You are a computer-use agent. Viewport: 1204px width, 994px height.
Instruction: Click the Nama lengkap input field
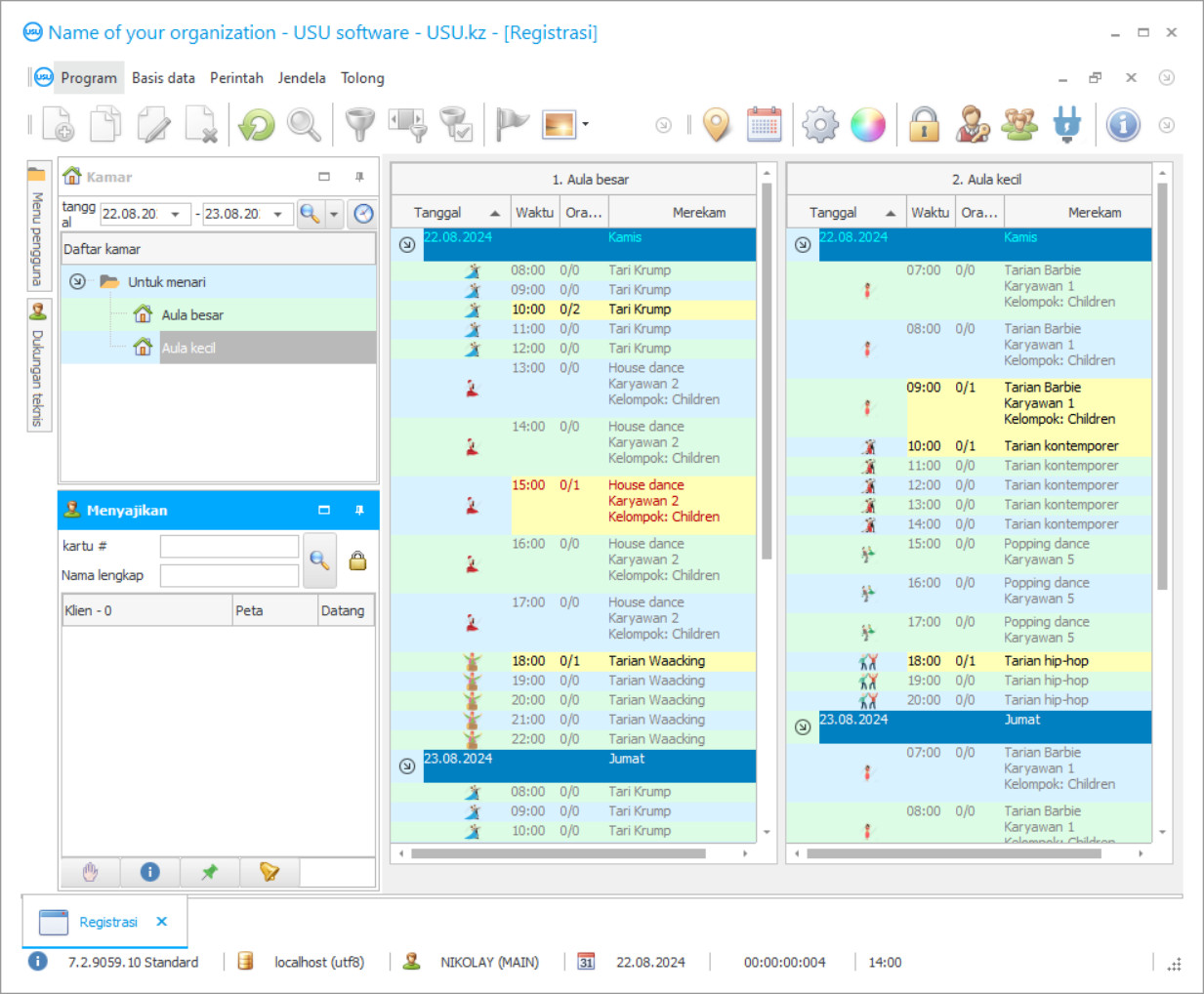[229, 576]
